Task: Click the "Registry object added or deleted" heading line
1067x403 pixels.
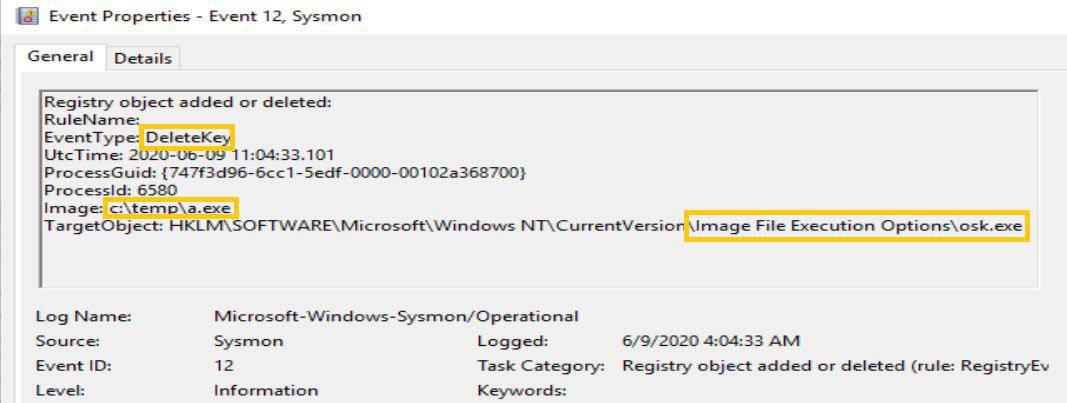Action: coord(187,101)
